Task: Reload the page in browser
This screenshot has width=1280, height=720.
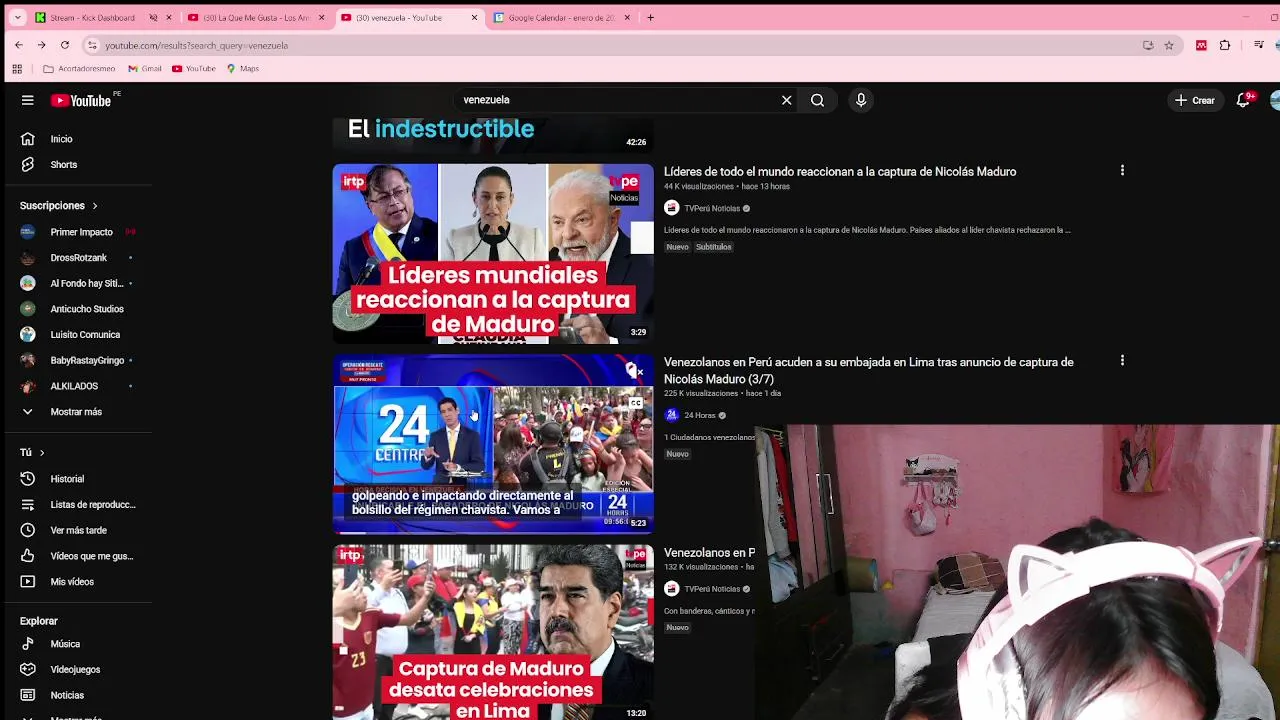Action: coord(65,45)
